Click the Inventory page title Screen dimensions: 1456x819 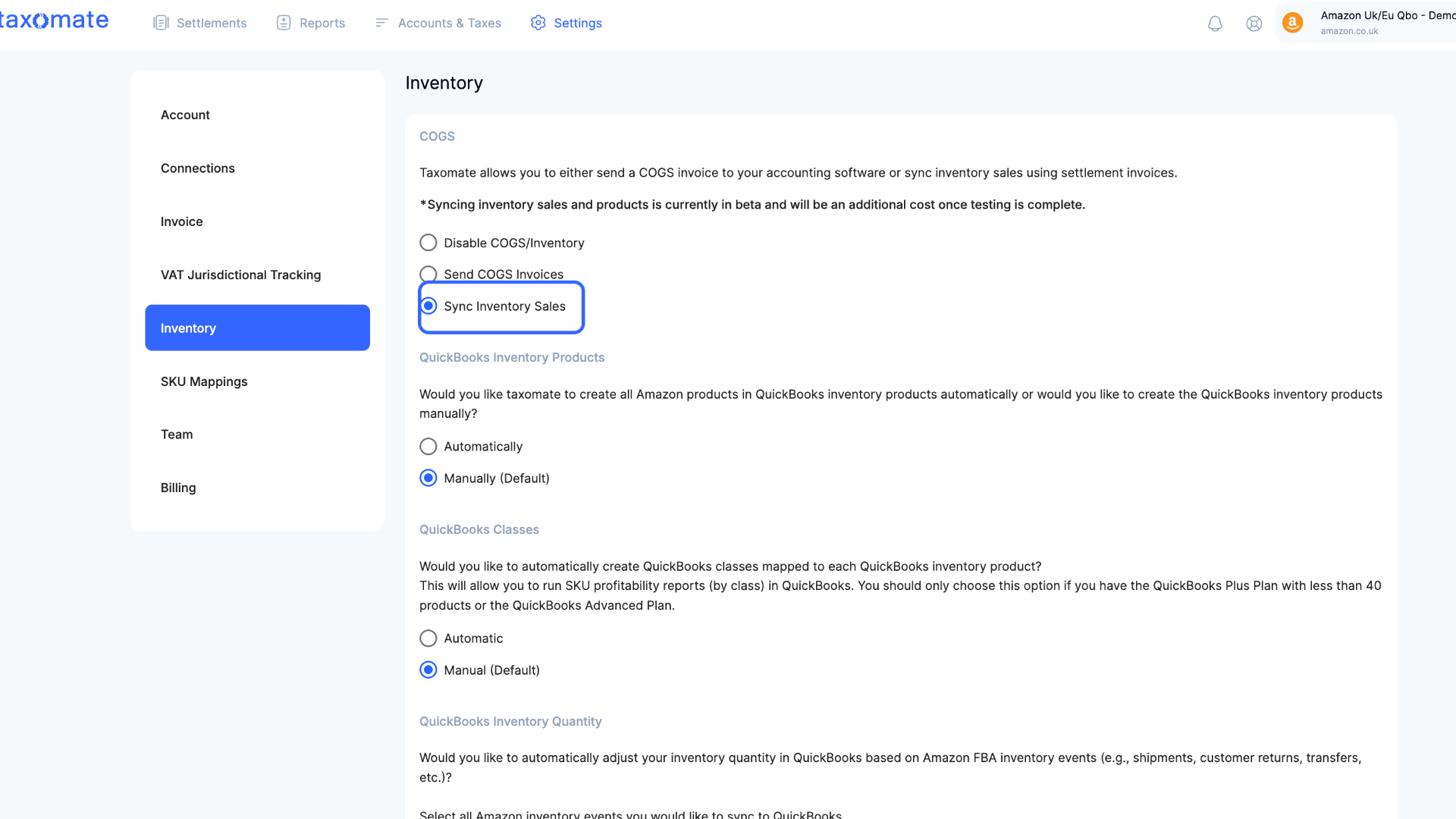coord(444,83)
